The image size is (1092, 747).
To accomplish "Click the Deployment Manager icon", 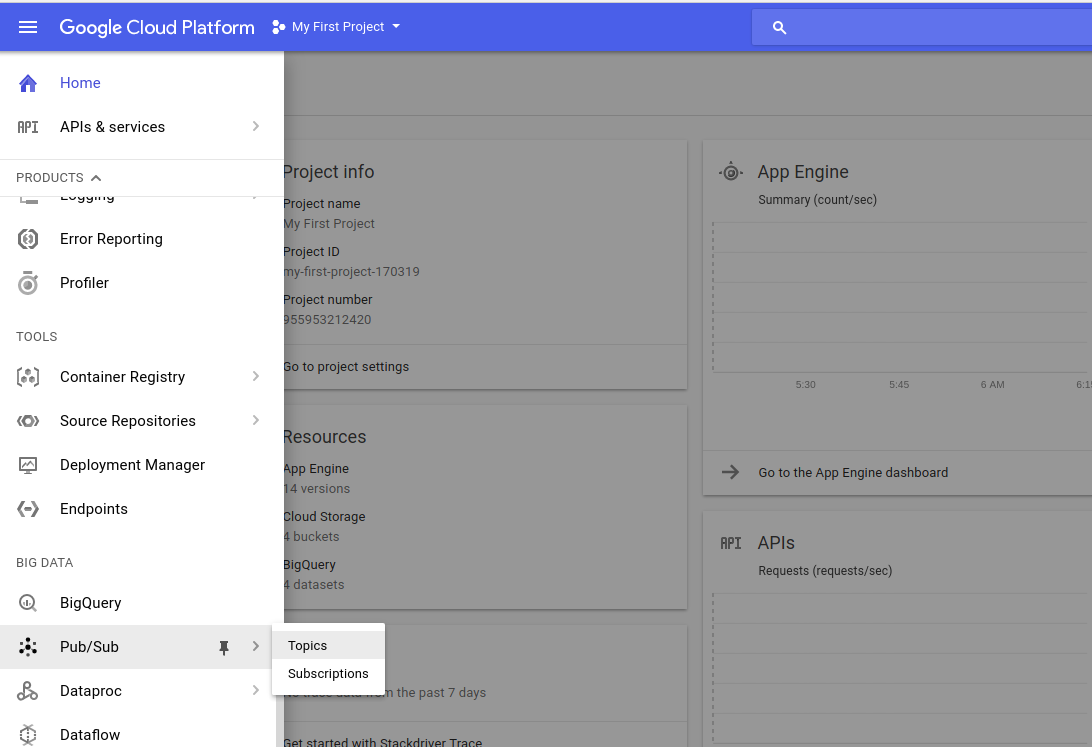I will coord(28,465).
